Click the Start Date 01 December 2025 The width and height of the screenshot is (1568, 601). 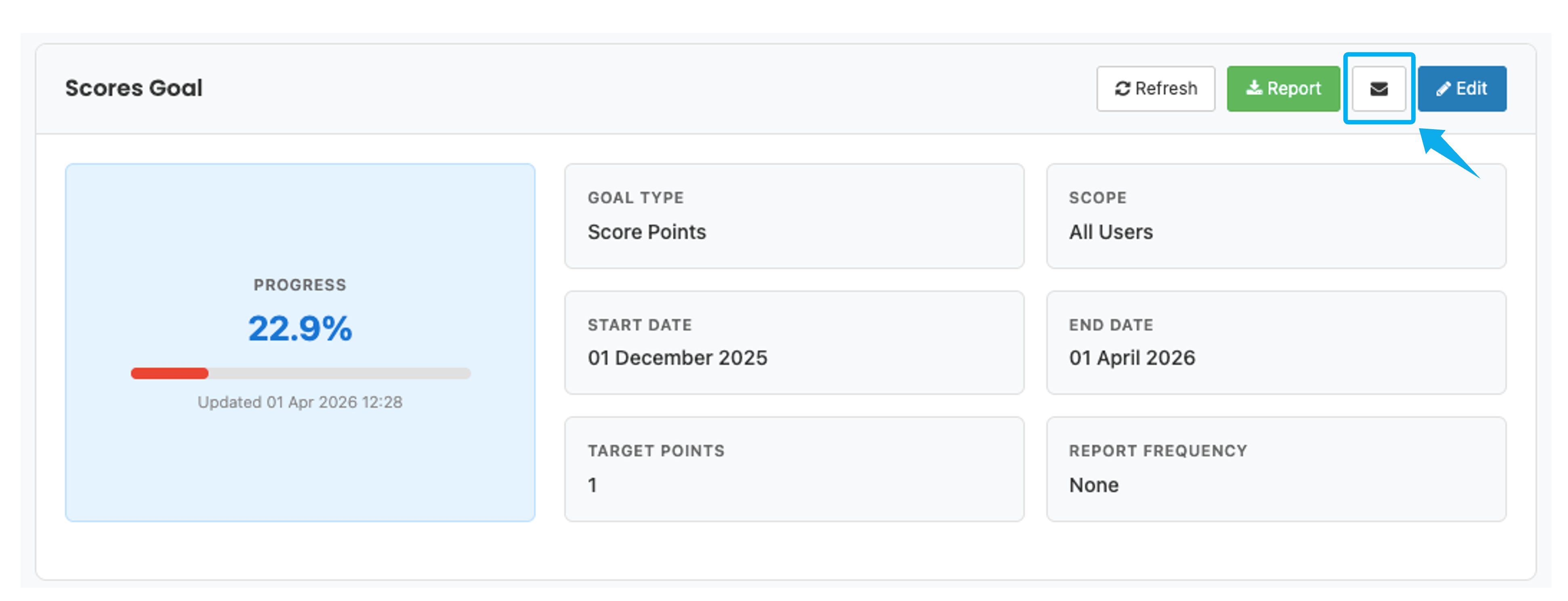(677, 358)
